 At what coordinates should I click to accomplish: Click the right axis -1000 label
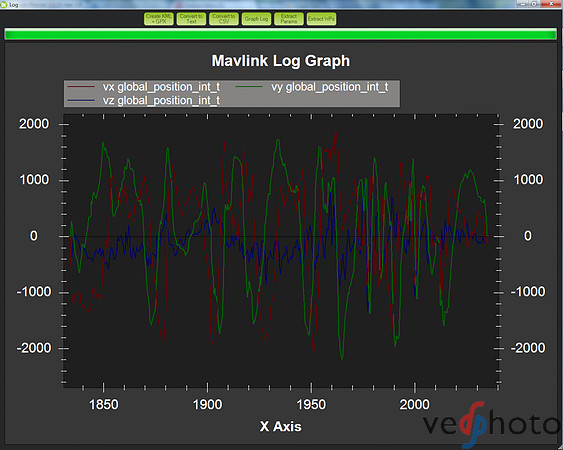[528, 292]
